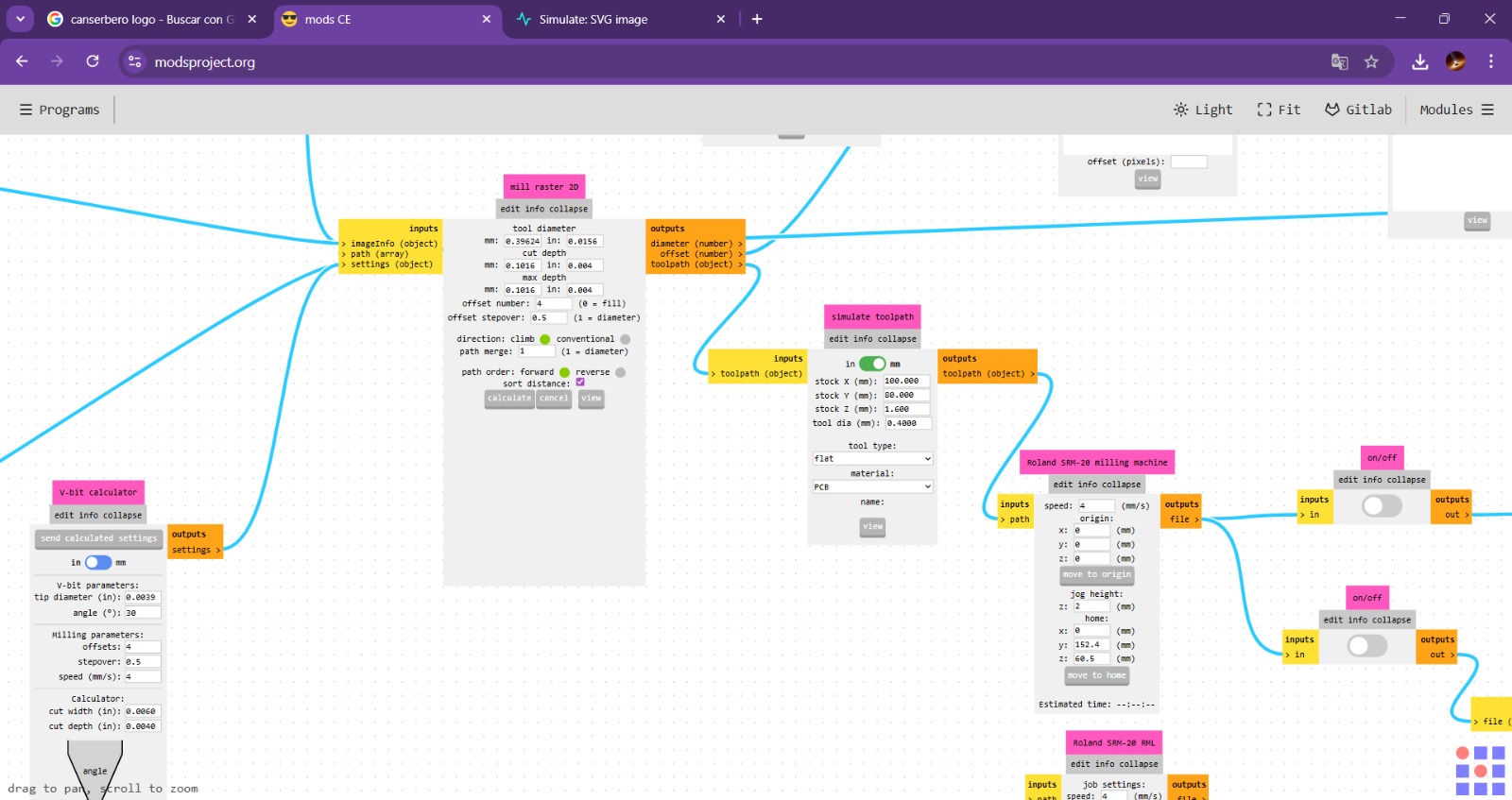Select climb direction radio button
The height and width of the screenshot is (800, 1512).
click(x=544, y=339)
